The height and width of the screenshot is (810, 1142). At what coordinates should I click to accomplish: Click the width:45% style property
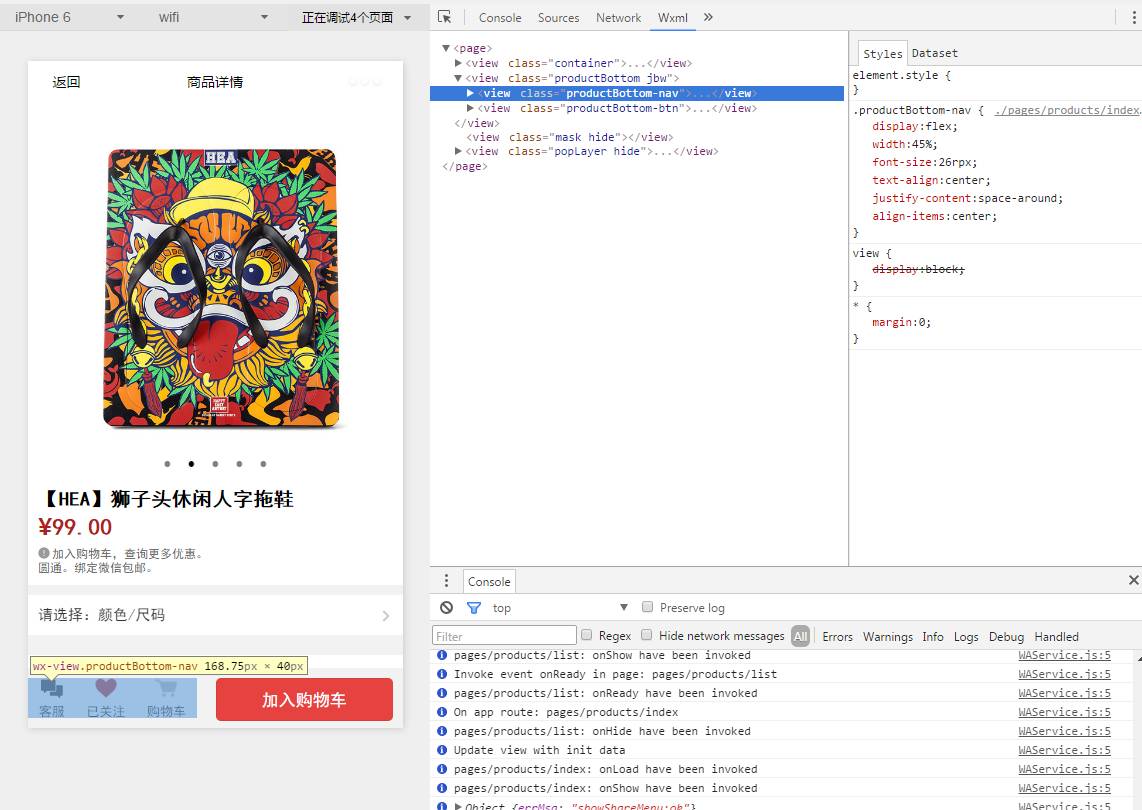click(905, 144)
